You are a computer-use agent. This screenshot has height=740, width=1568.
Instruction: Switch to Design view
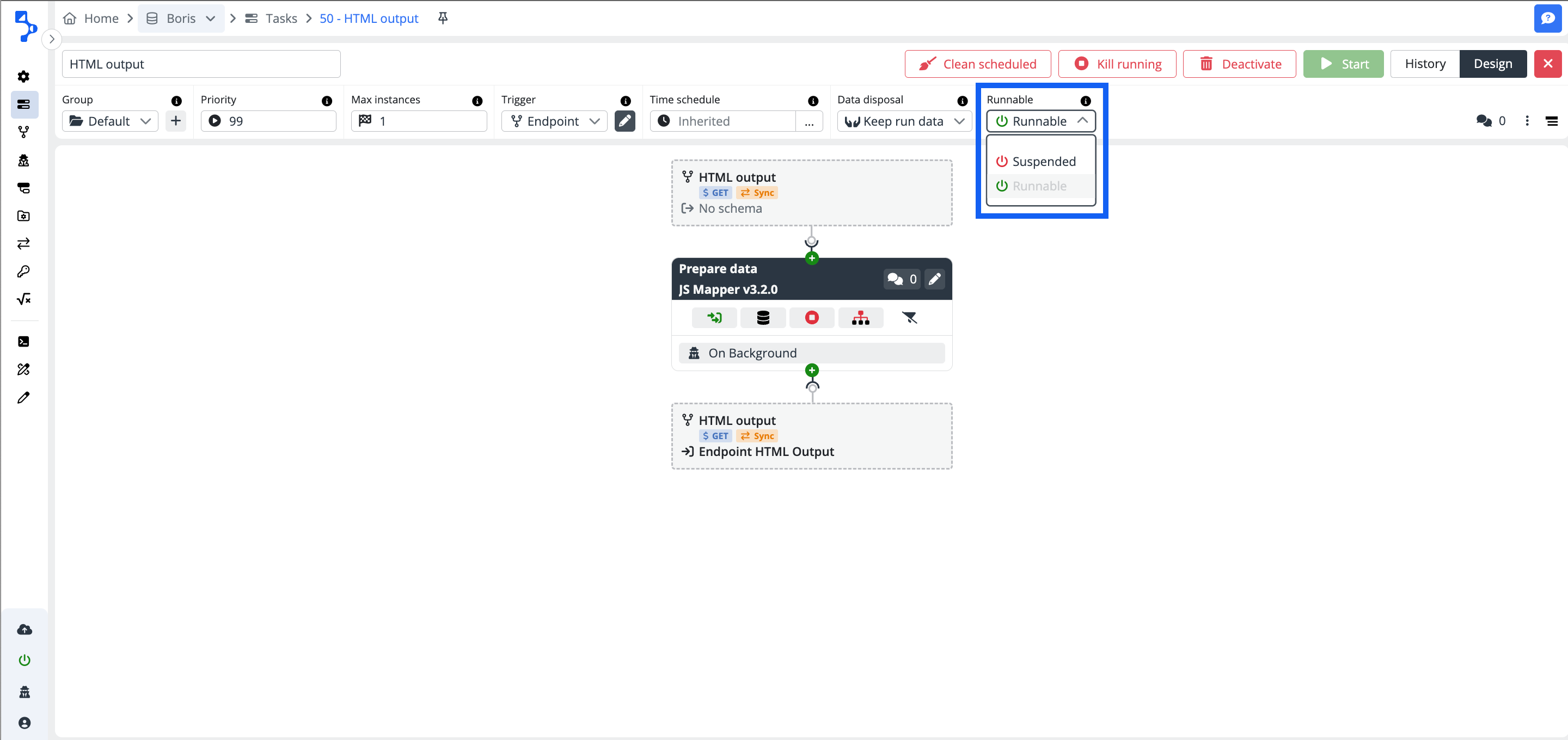point(1492,64)
